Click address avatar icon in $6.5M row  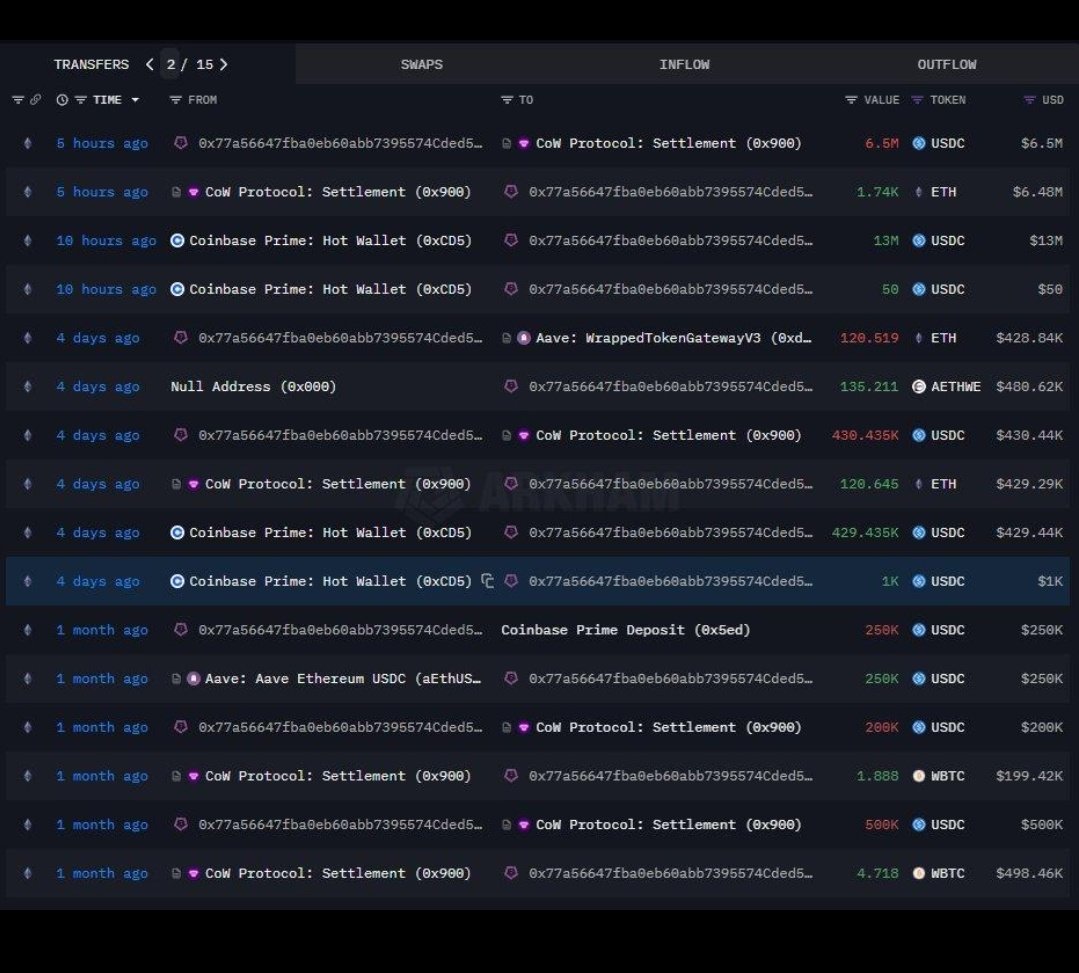click(180, 142)
